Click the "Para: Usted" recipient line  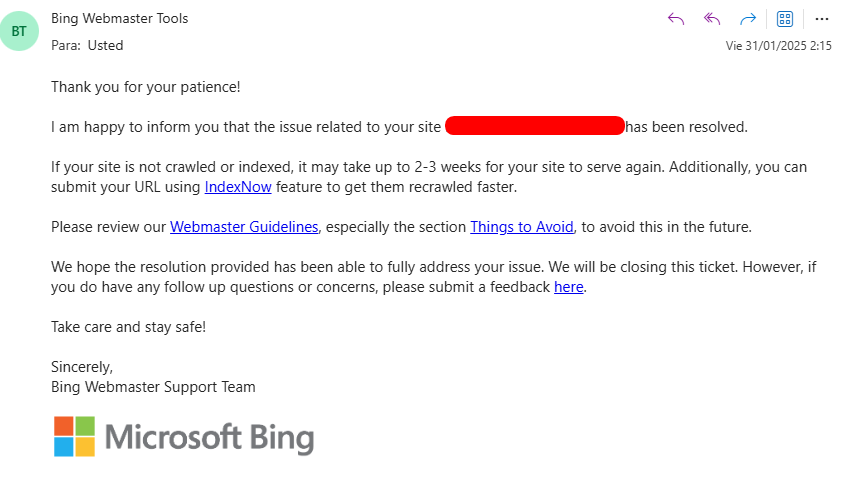point(87,45)
